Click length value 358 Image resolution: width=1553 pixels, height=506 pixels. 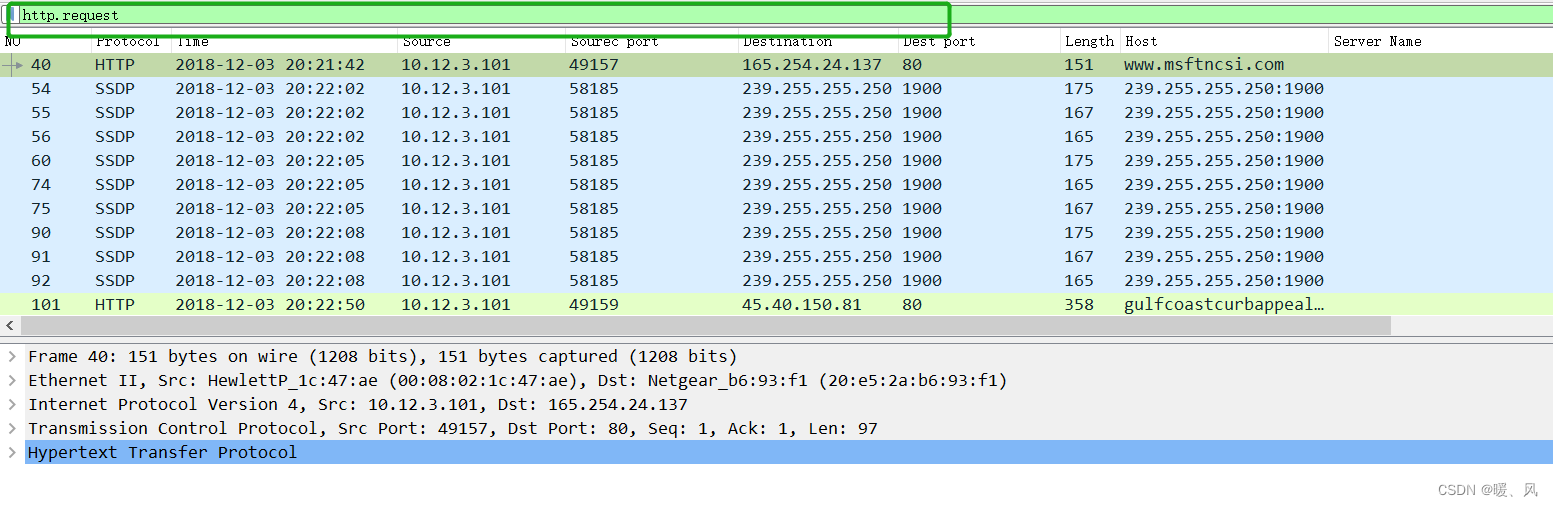[x=1079, y=305]
